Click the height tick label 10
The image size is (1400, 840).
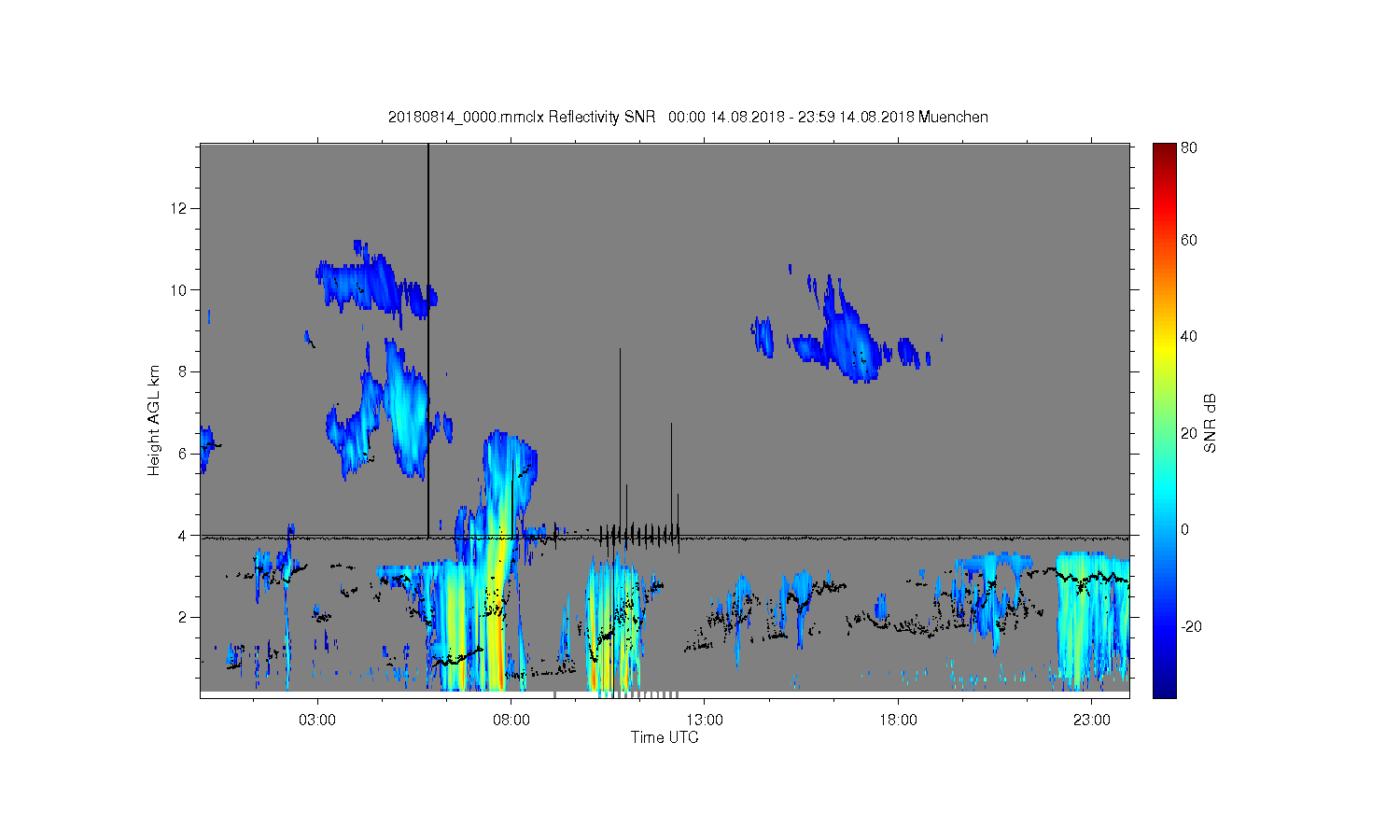pyautogui.click(x=180, y=289)
